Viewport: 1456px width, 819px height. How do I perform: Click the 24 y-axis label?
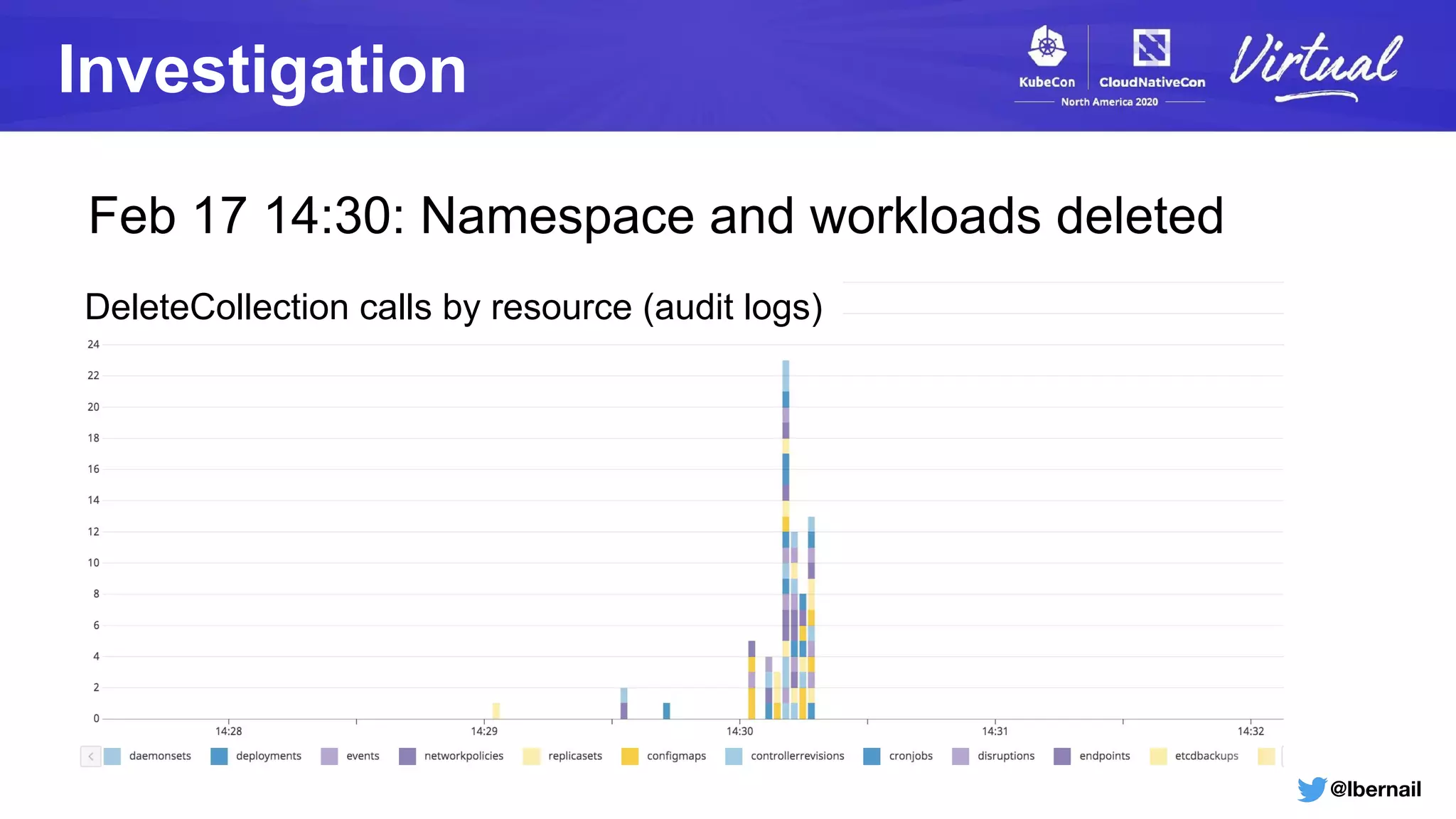(93, 345)
